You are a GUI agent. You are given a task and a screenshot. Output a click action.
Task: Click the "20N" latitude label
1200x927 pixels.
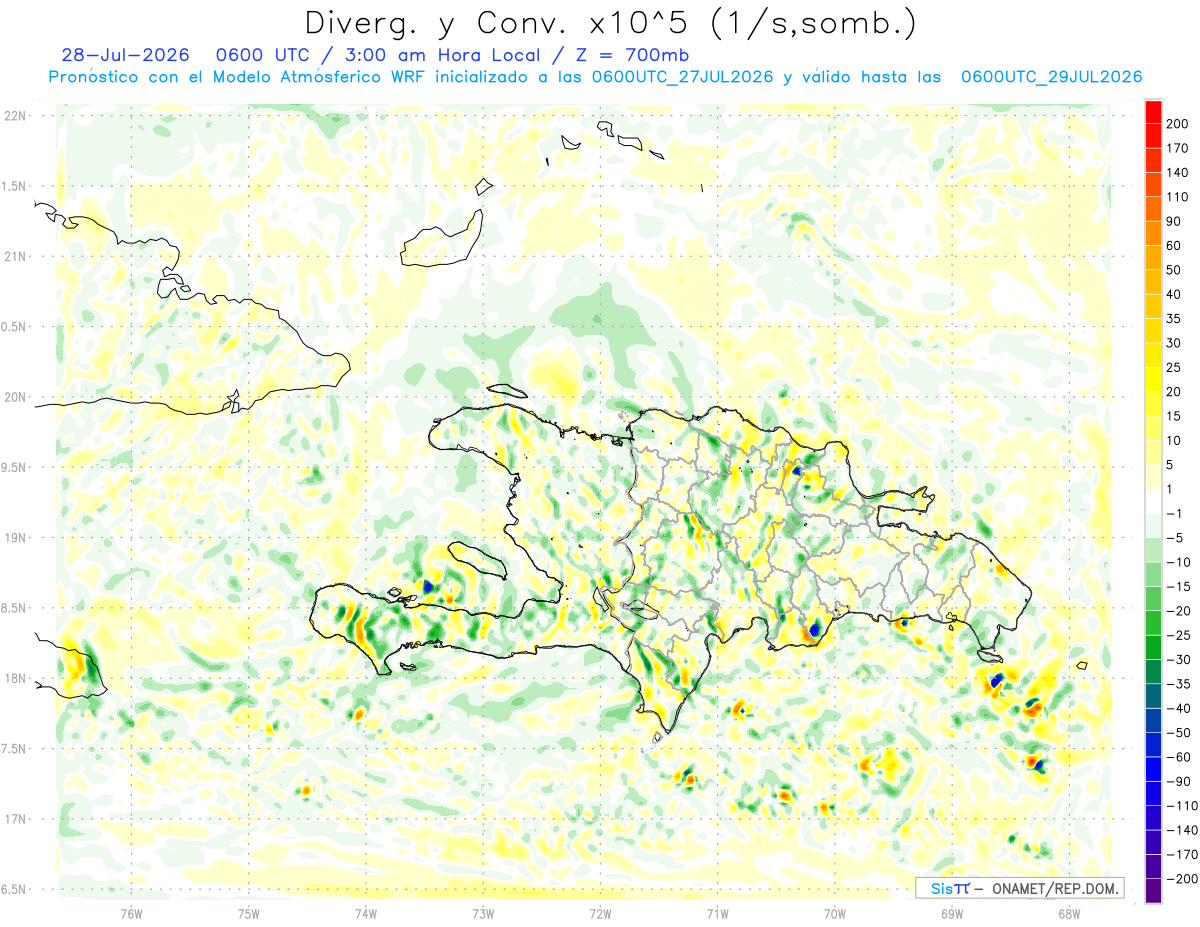coord(15,397)
